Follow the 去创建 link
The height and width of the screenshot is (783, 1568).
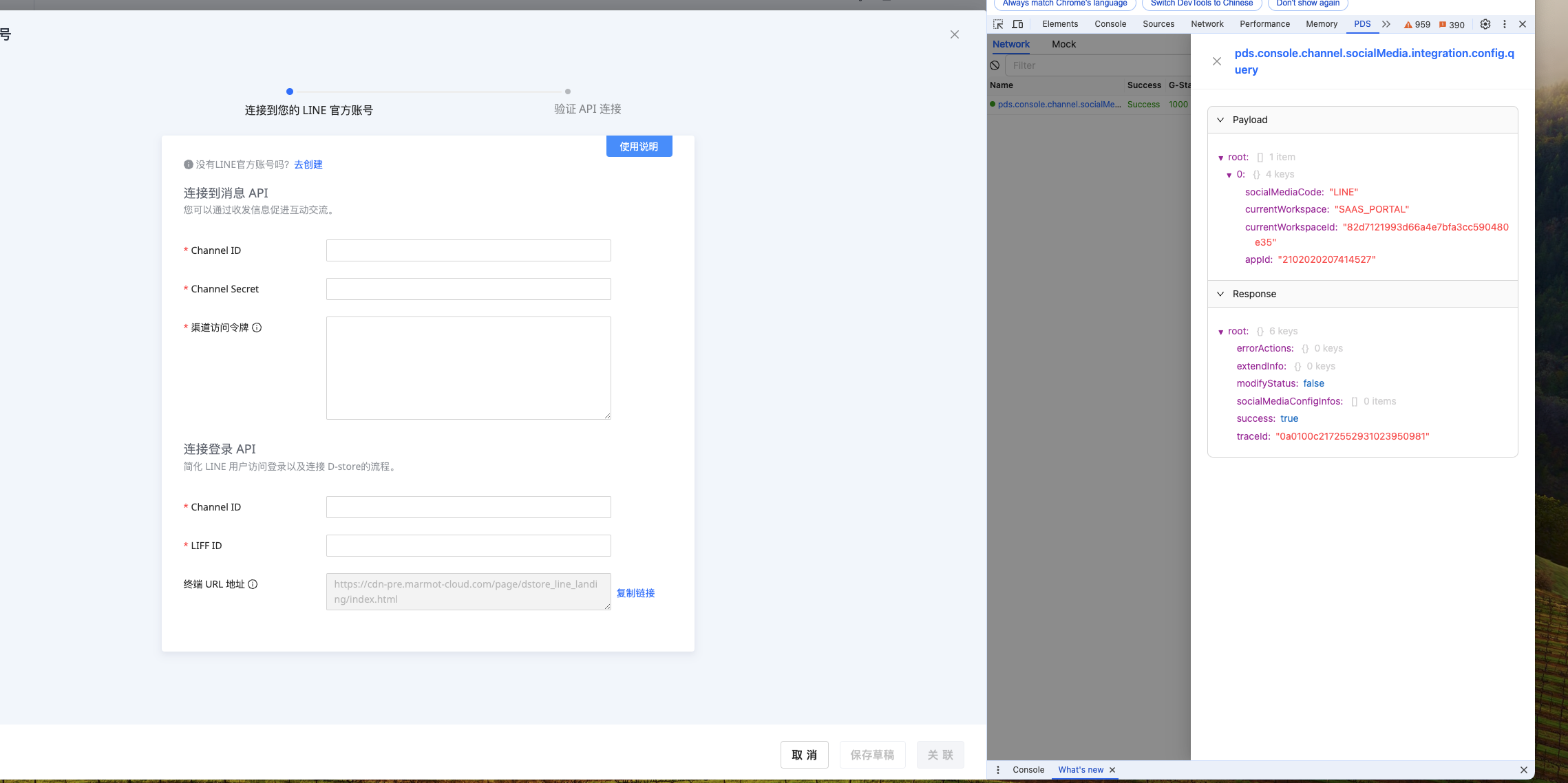pyautogui.click(x=308, y=164)
